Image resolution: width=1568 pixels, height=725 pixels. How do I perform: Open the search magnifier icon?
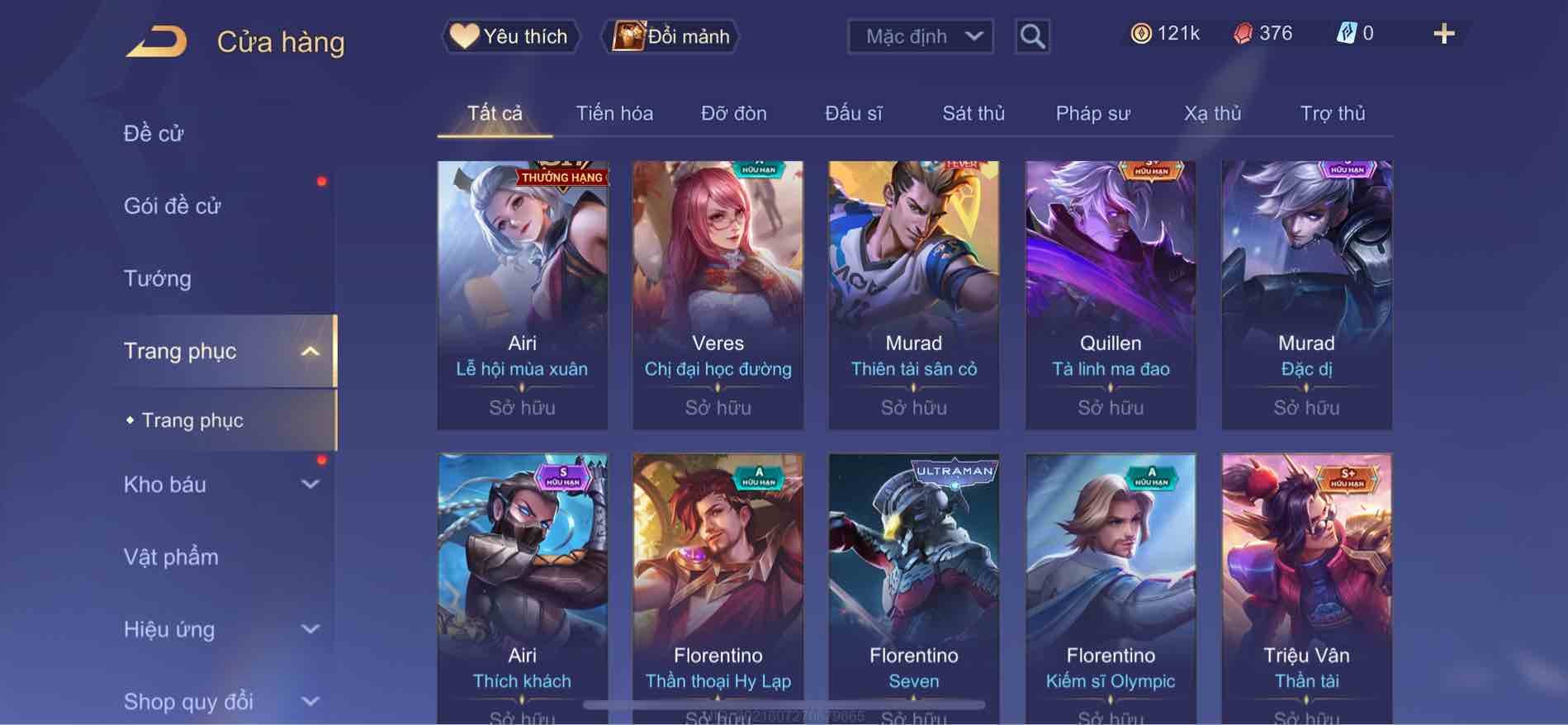pos(1032,36)
